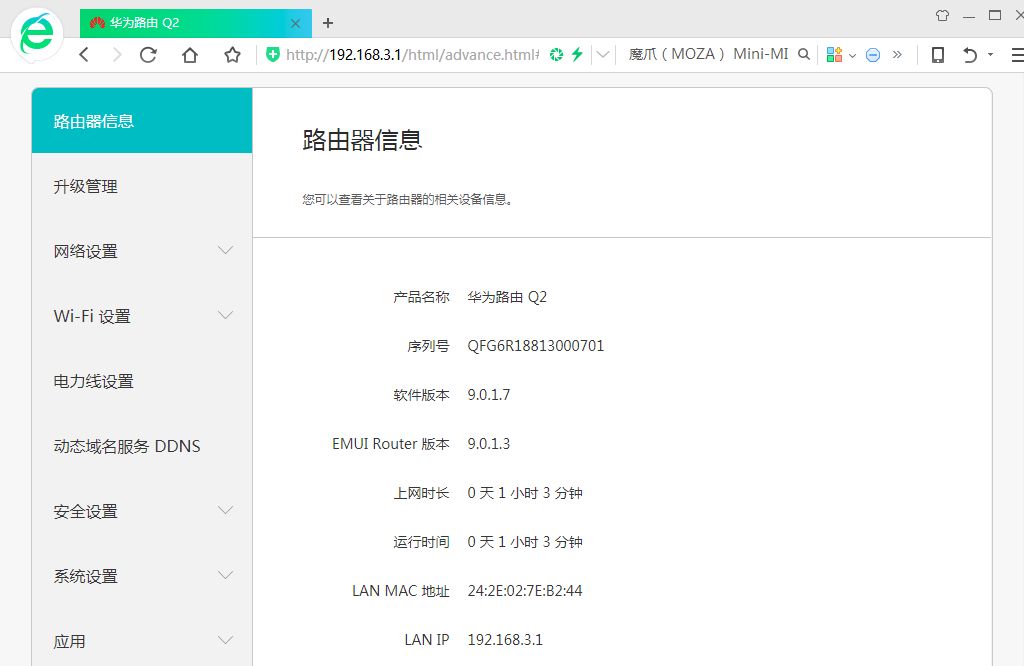Click the blue round extension icon
The height and width of the screenshot is (666, 1024).
873,55
